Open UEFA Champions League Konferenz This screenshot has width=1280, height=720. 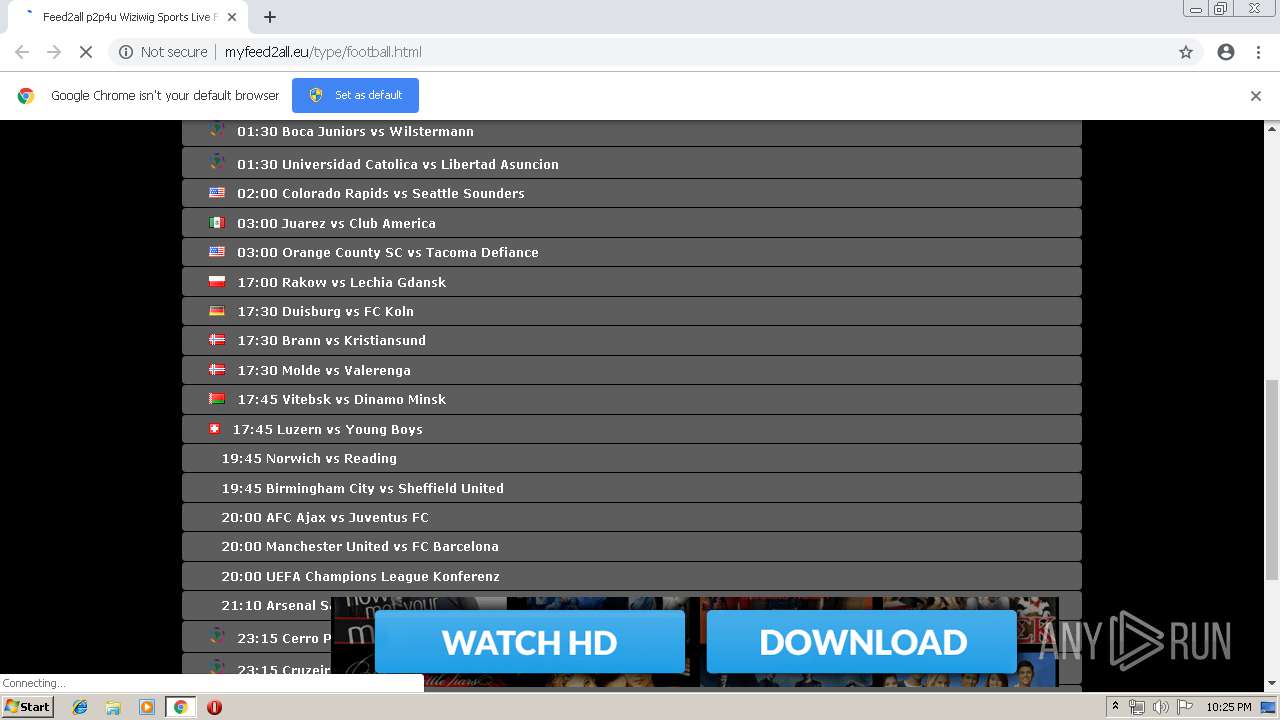(360, 576)
